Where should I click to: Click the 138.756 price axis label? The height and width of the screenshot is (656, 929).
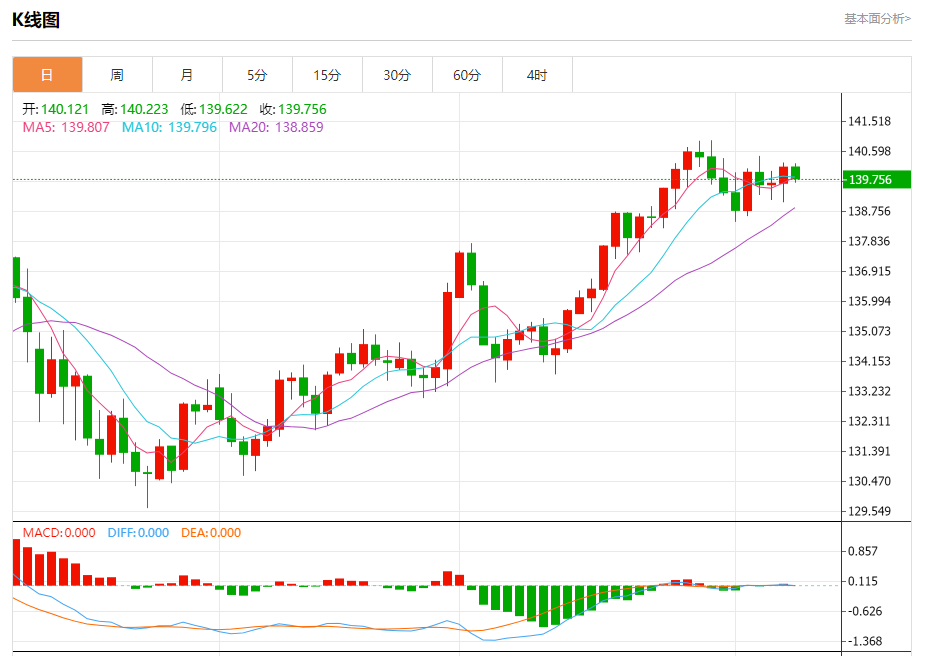tap(869, 212)
